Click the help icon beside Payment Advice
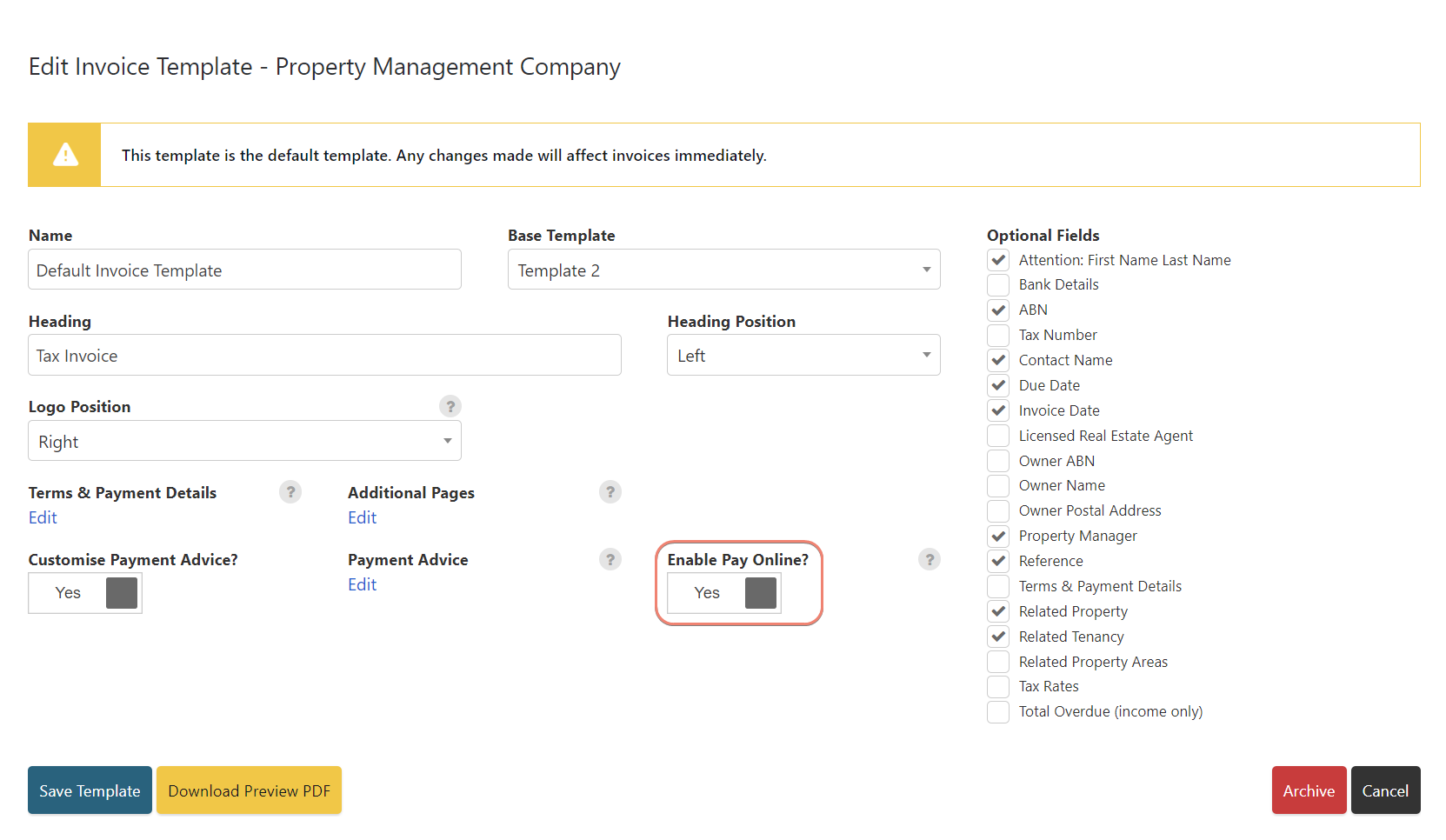1446x840 pixels. (x=610, y=559)
